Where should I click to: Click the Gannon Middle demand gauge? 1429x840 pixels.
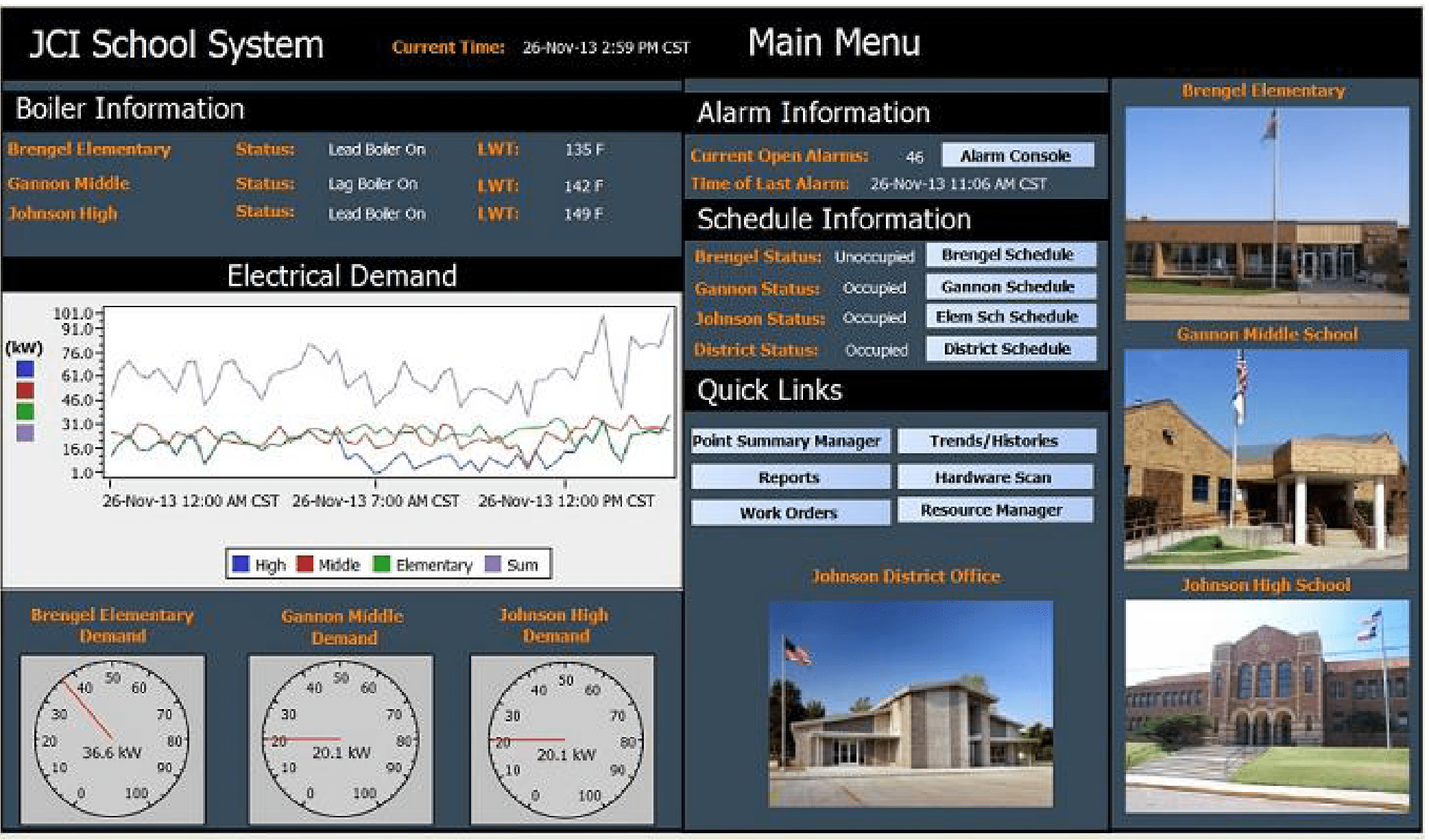coord(341,739)
